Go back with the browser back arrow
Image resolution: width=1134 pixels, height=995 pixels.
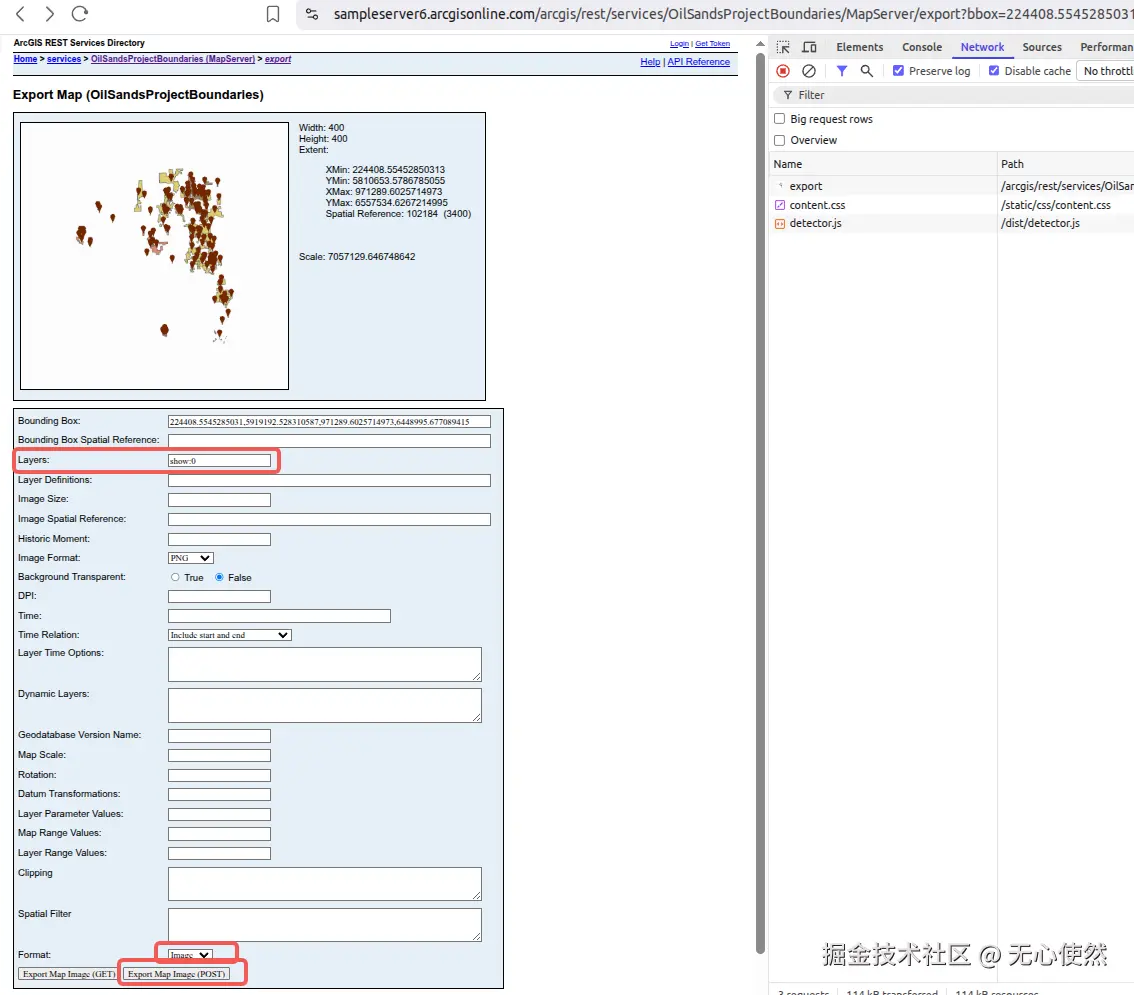[20, 14]
